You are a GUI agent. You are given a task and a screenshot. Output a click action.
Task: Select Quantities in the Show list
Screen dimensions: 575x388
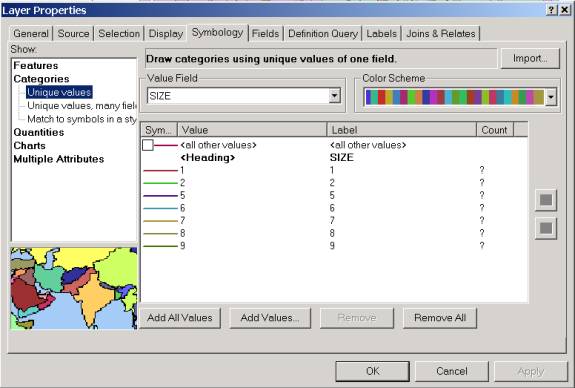click(39, 132)
